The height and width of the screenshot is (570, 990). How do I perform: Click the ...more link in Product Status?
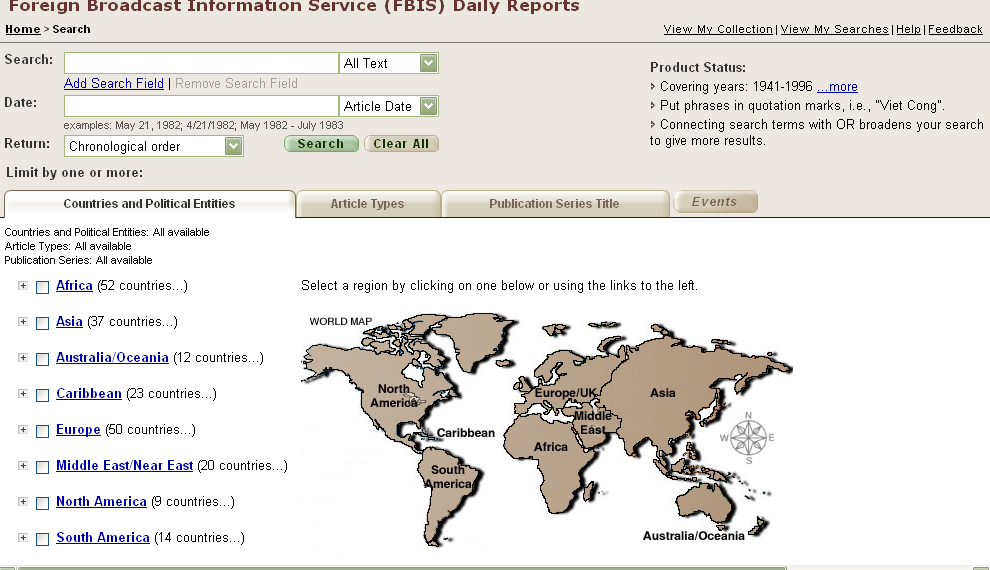[x=837, y=86]
